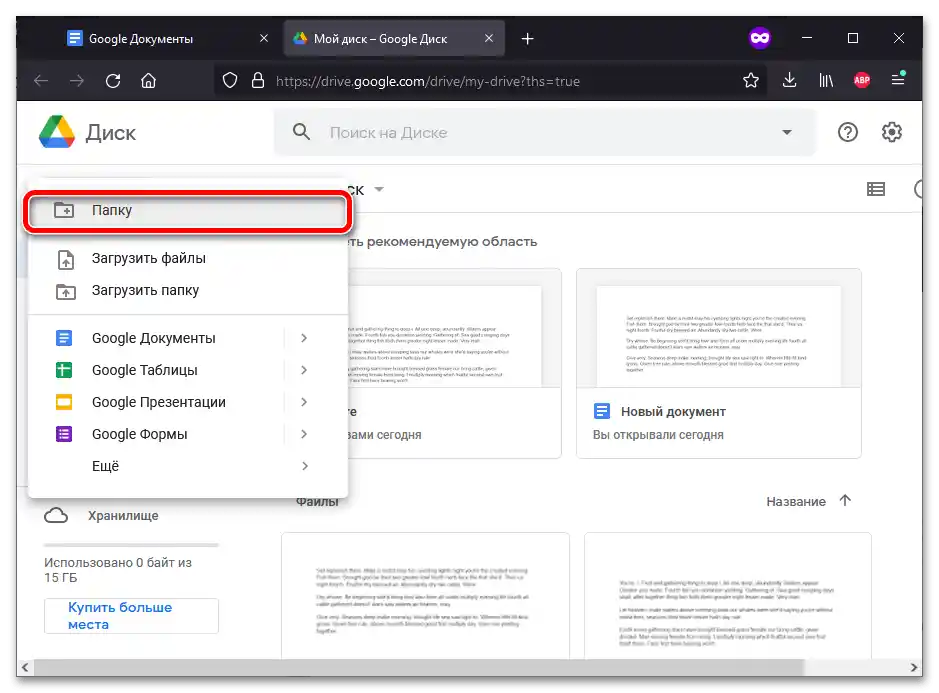Open the My Drive dropdown arrow
Viewport: 939px width, 693px height.
point(378,189)
